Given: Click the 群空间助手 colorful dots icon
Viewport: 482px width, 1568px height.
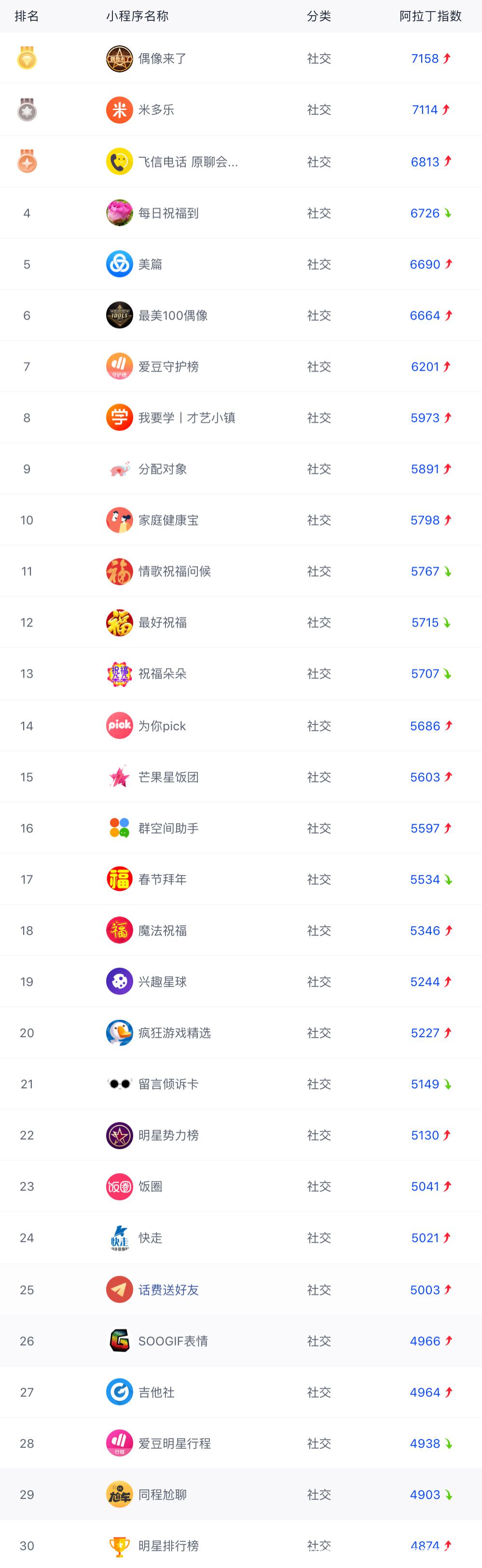Looking at the screenshot, I should pyautogui.click(x=119, y=828).
